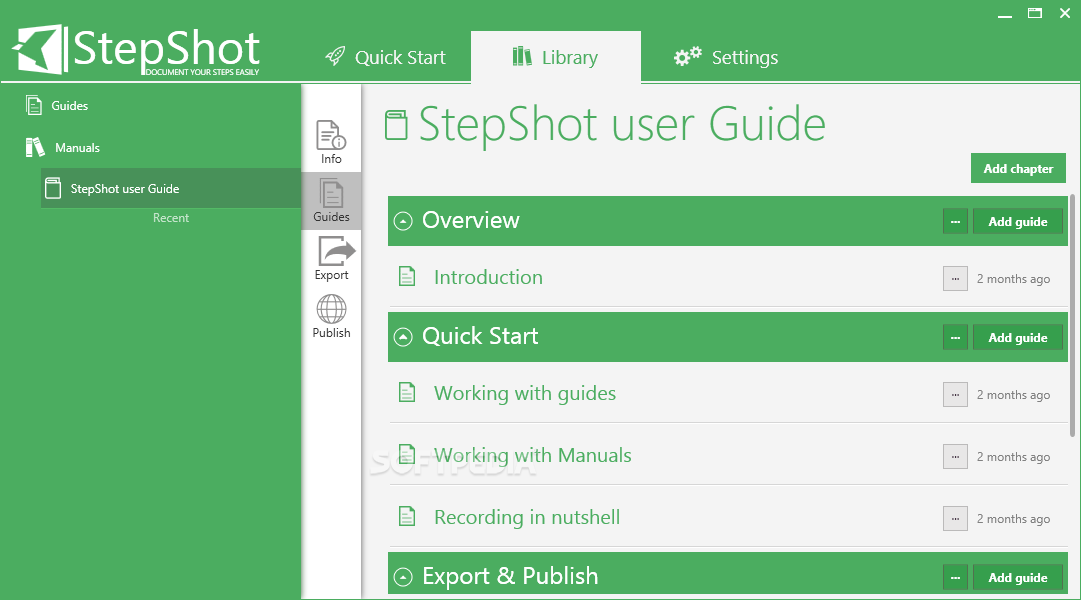Add guide to Export & Publish chapter
Image resolution: width=1081 pixels, height=600 pixels.
coord(1018,577)
